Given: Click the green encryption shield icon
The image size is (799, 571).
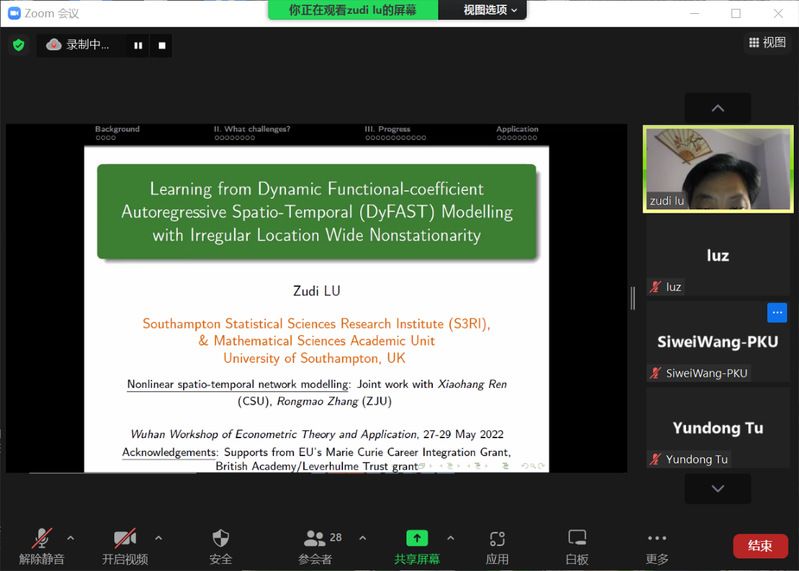Looking at the screenshot, I should pos(18,45).
